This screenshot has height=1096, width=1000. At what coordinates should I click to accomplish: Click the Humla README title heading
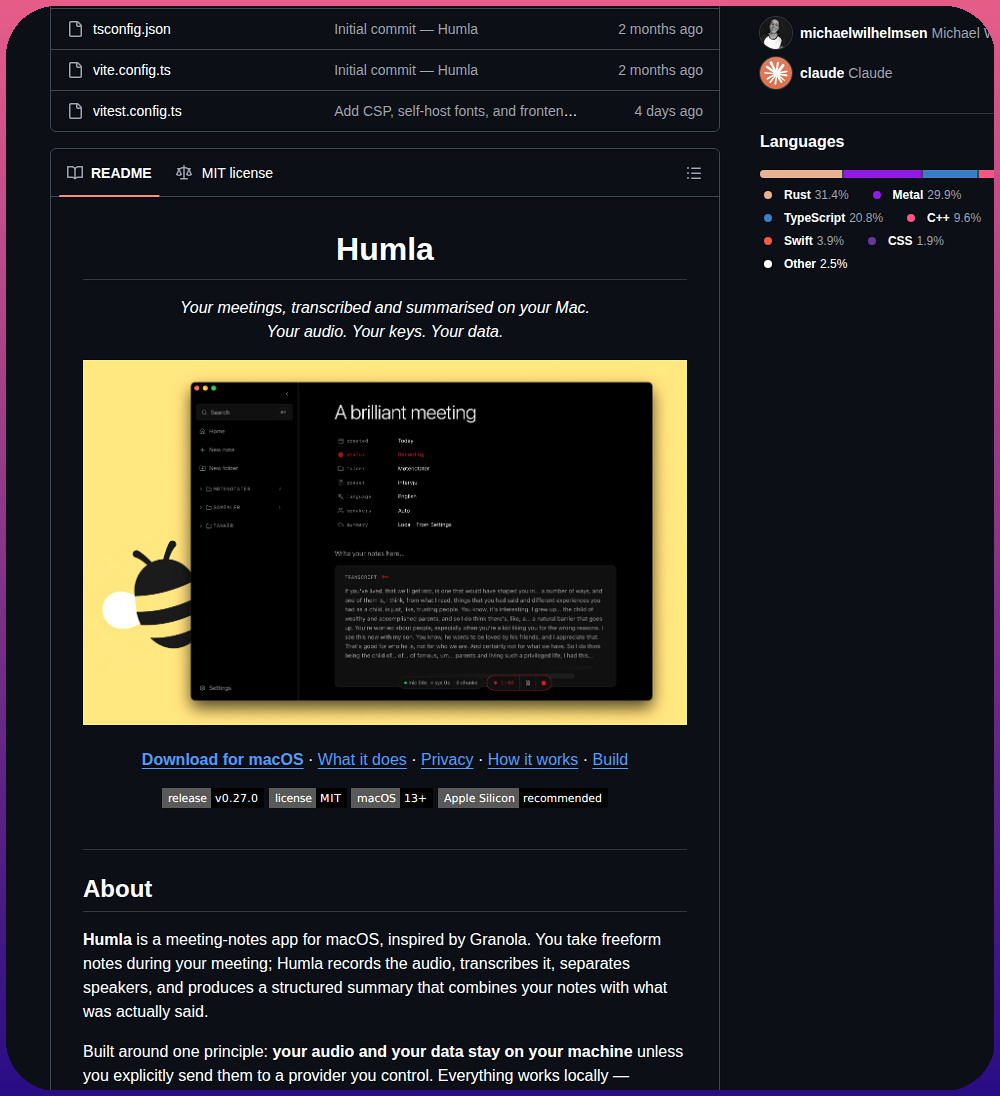pyautogui.click(x=385, y=250)
